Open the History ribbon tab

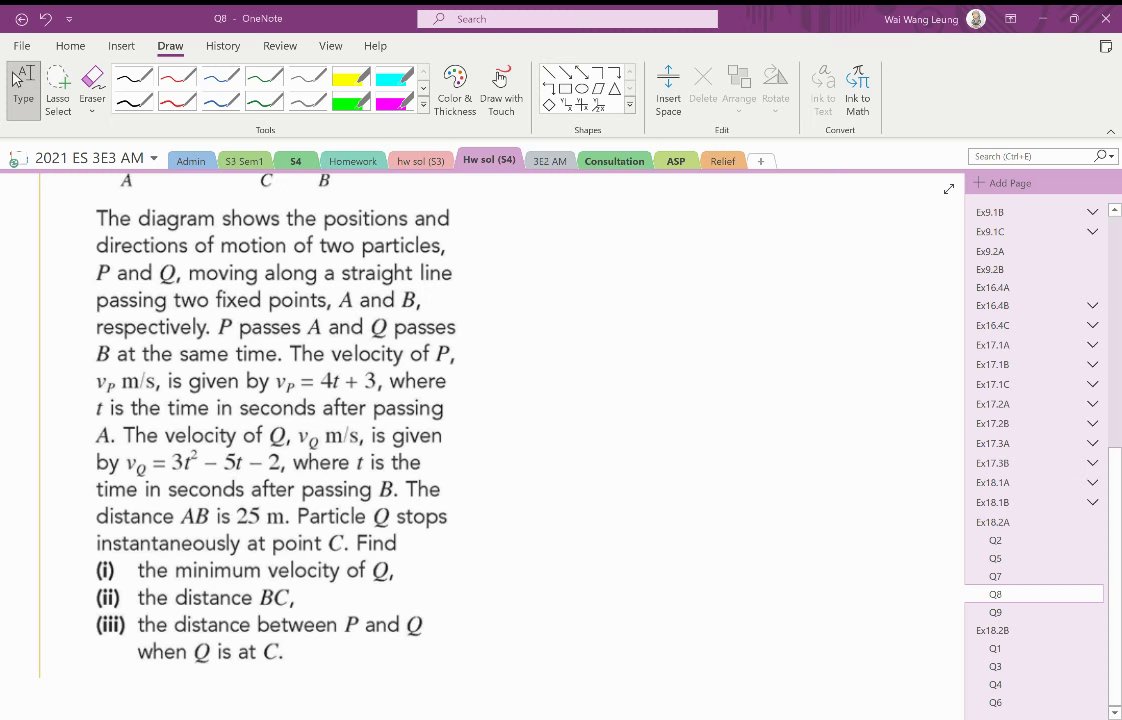[x=223, y=46]
